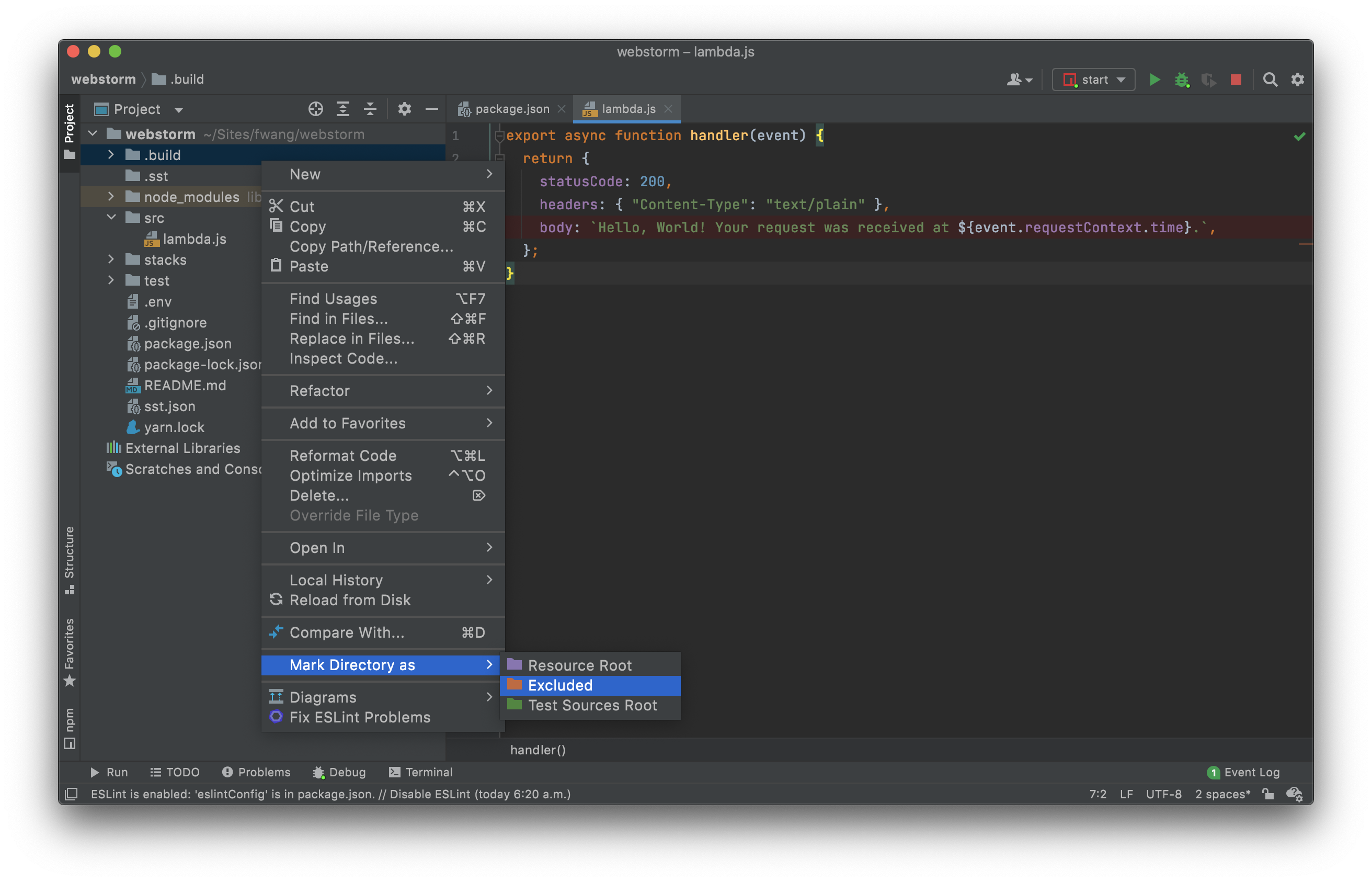Expand the stacks folder
1372x882 pixels.
pos(111,259)
